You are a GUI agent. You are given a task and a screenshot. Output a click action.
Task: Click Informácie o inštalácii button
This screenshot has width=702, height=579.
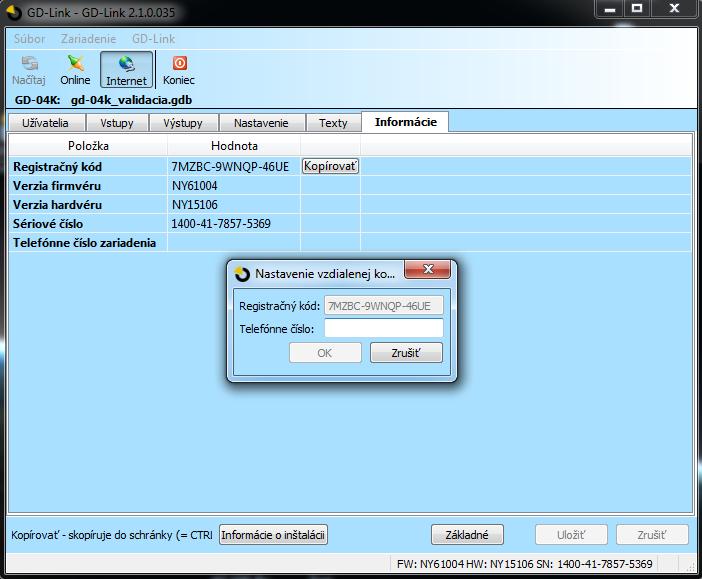tap(273, 535)
